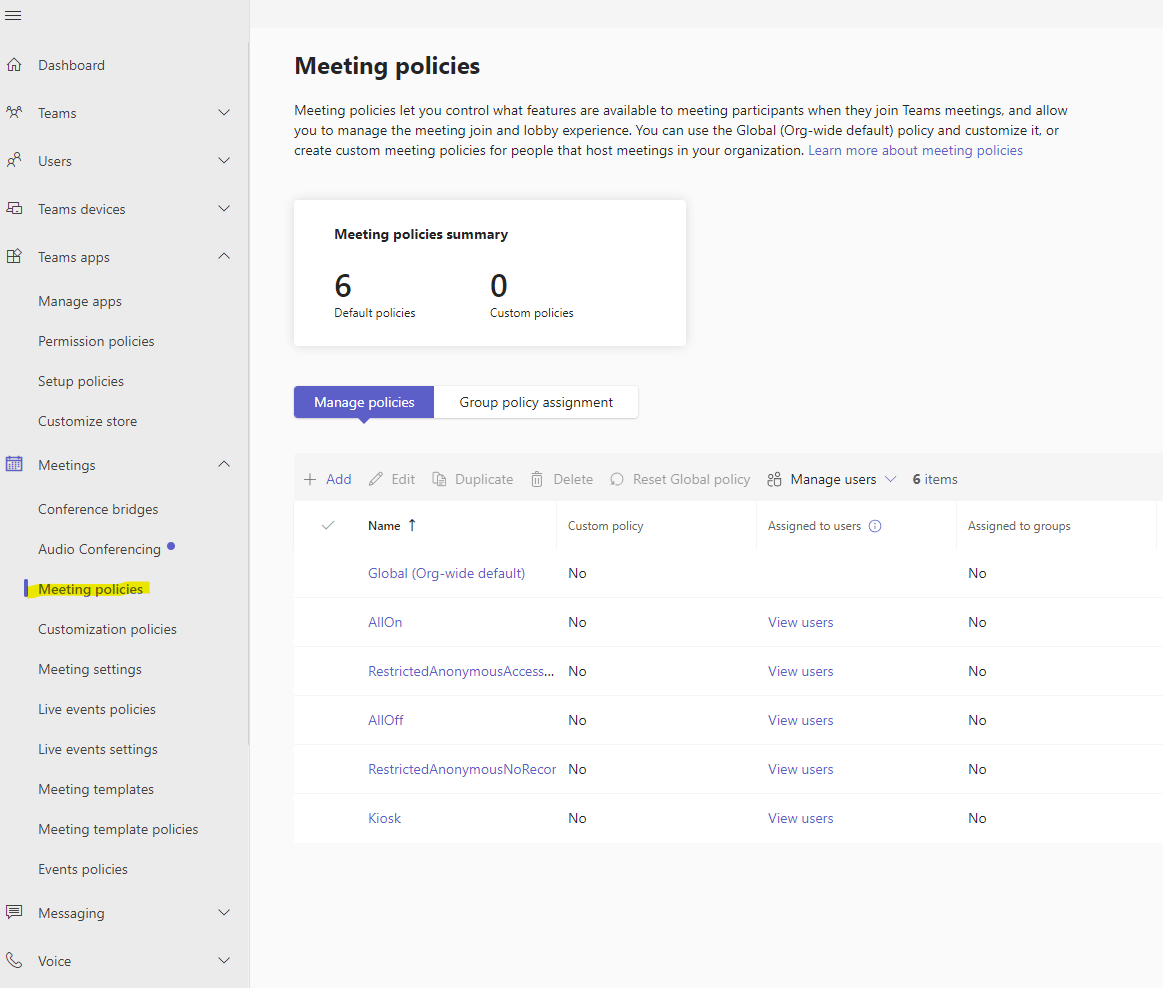The image size is (1163, 988).
Task: Click the 6 Default policies count
Action: click(x=343, y=286)
